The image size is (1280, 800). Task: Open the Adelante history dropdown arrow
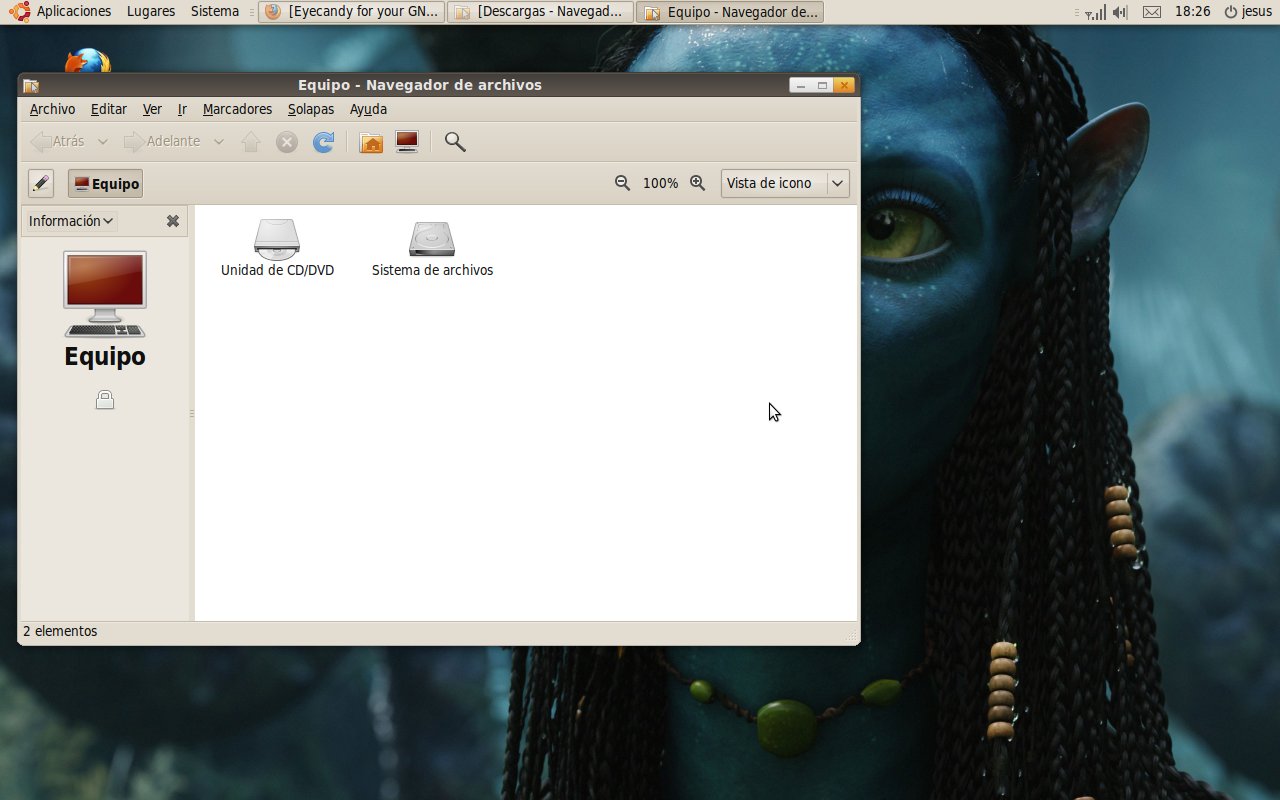pyautogui.click(x=218, y=142)
